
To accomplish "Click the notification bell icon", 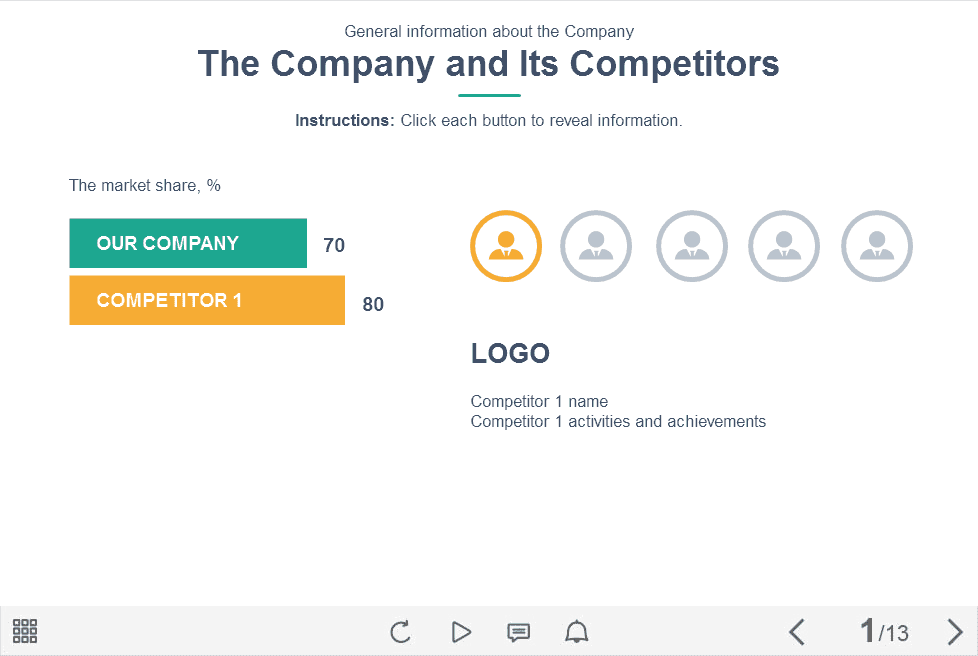I will click(x=577, y=632).
